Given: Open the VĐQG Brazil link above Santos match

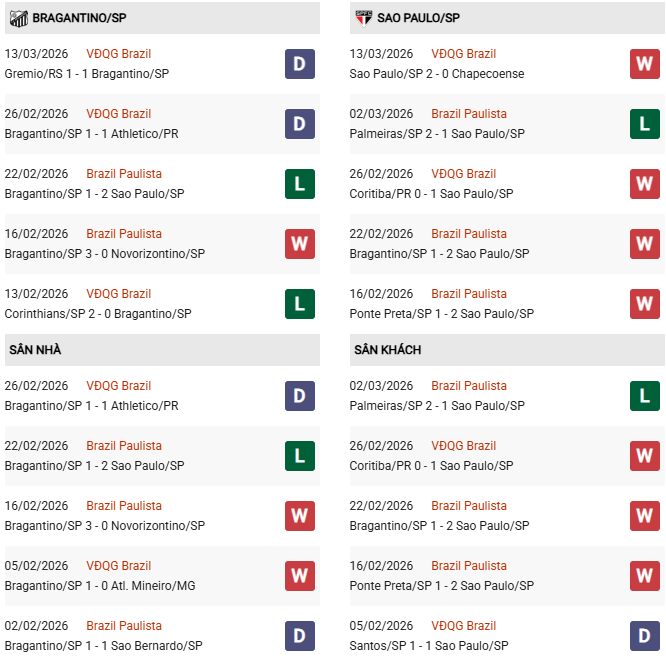Looking at the screenshot, I should (464, 626).
